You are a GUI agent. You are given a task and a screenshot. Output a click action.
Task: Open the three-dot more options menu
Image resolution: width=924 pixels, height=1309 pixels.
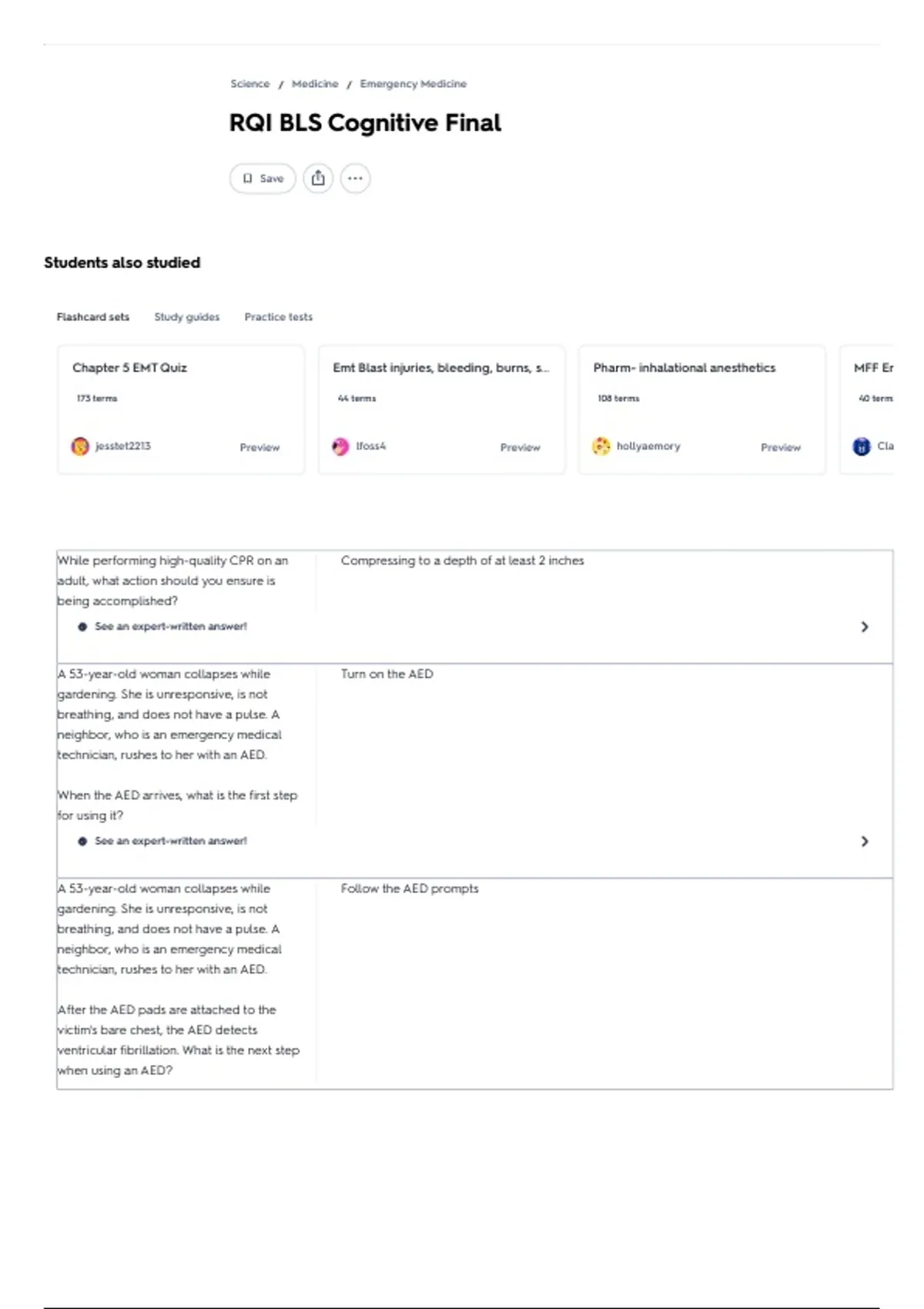(x=355, y=179)
